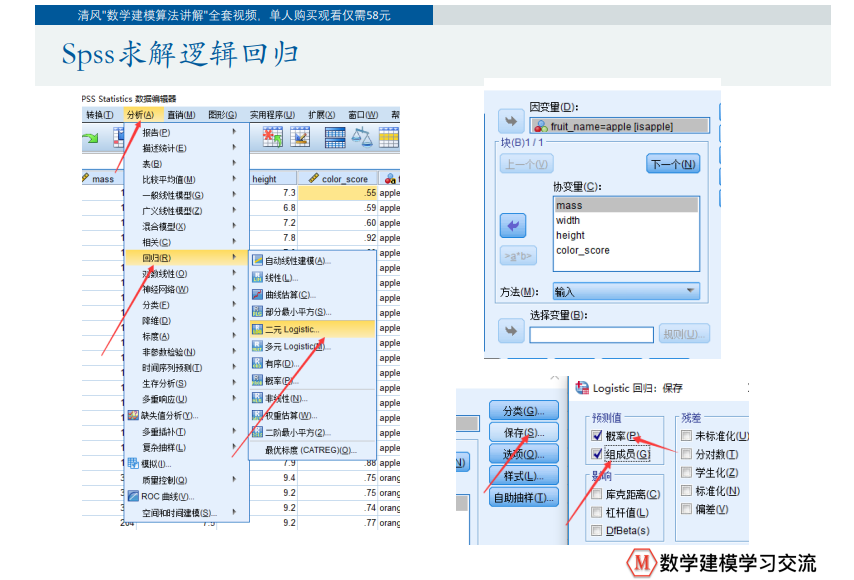Click arrow button beside 因变量 field

pyautogui.click(x=511, y=121)
